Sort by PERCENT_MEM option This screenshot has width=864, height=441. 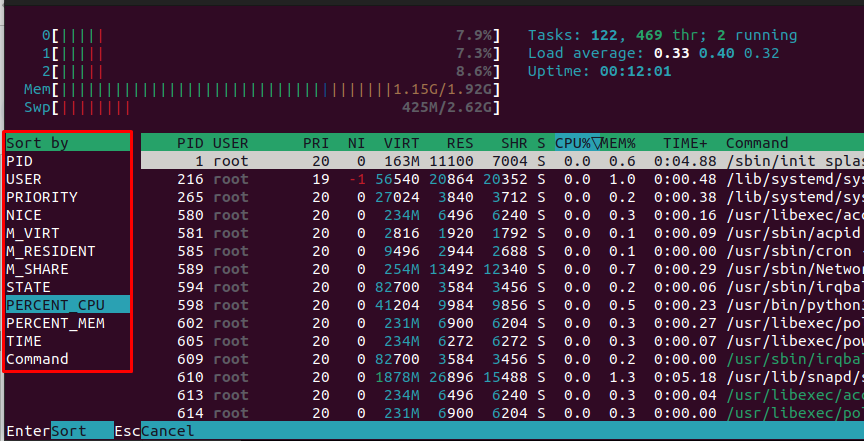coord(54,323)
